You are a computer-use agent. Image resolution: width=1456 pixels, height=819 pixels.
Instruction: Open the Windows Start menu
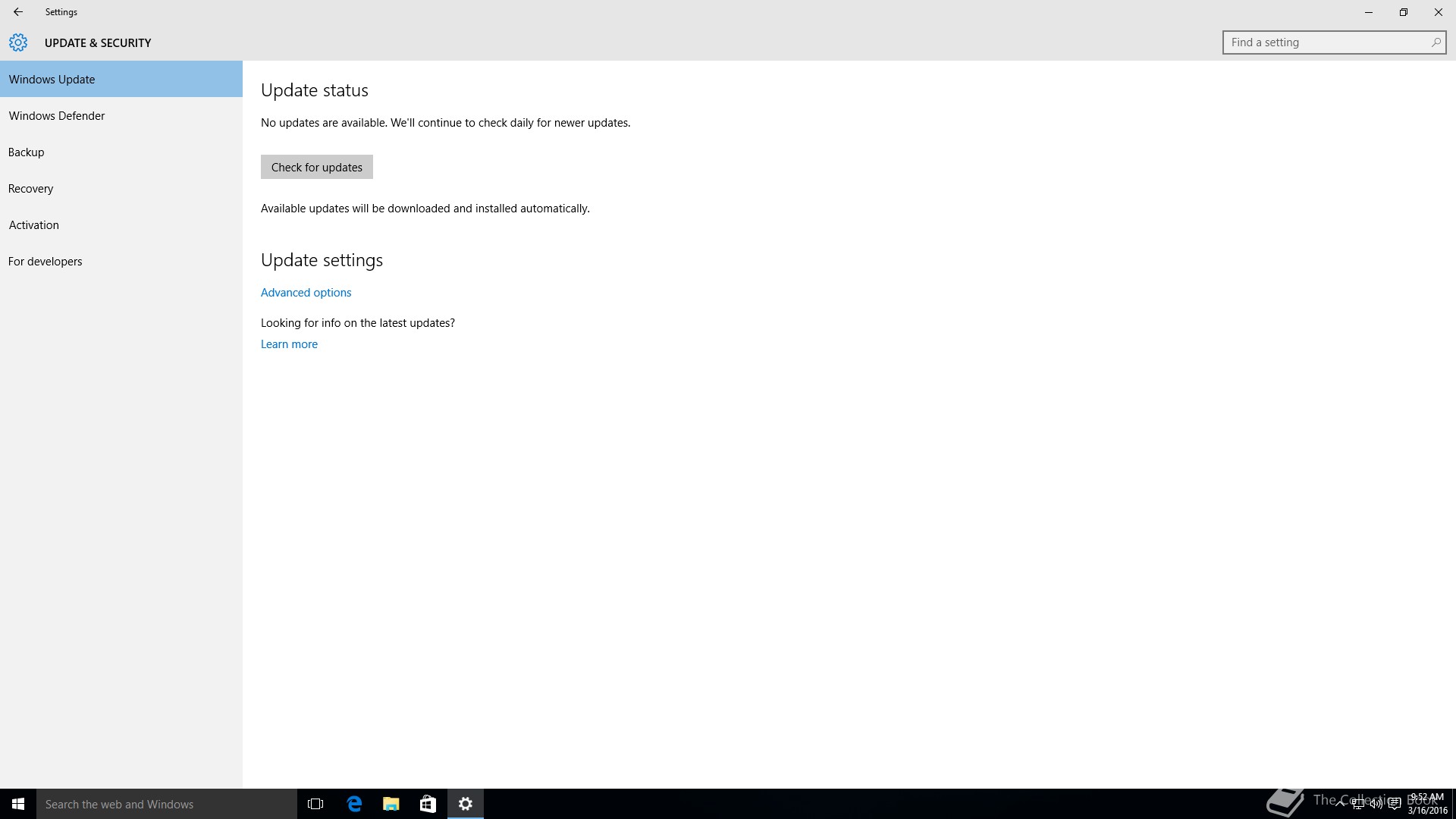(x=18, y=804)
